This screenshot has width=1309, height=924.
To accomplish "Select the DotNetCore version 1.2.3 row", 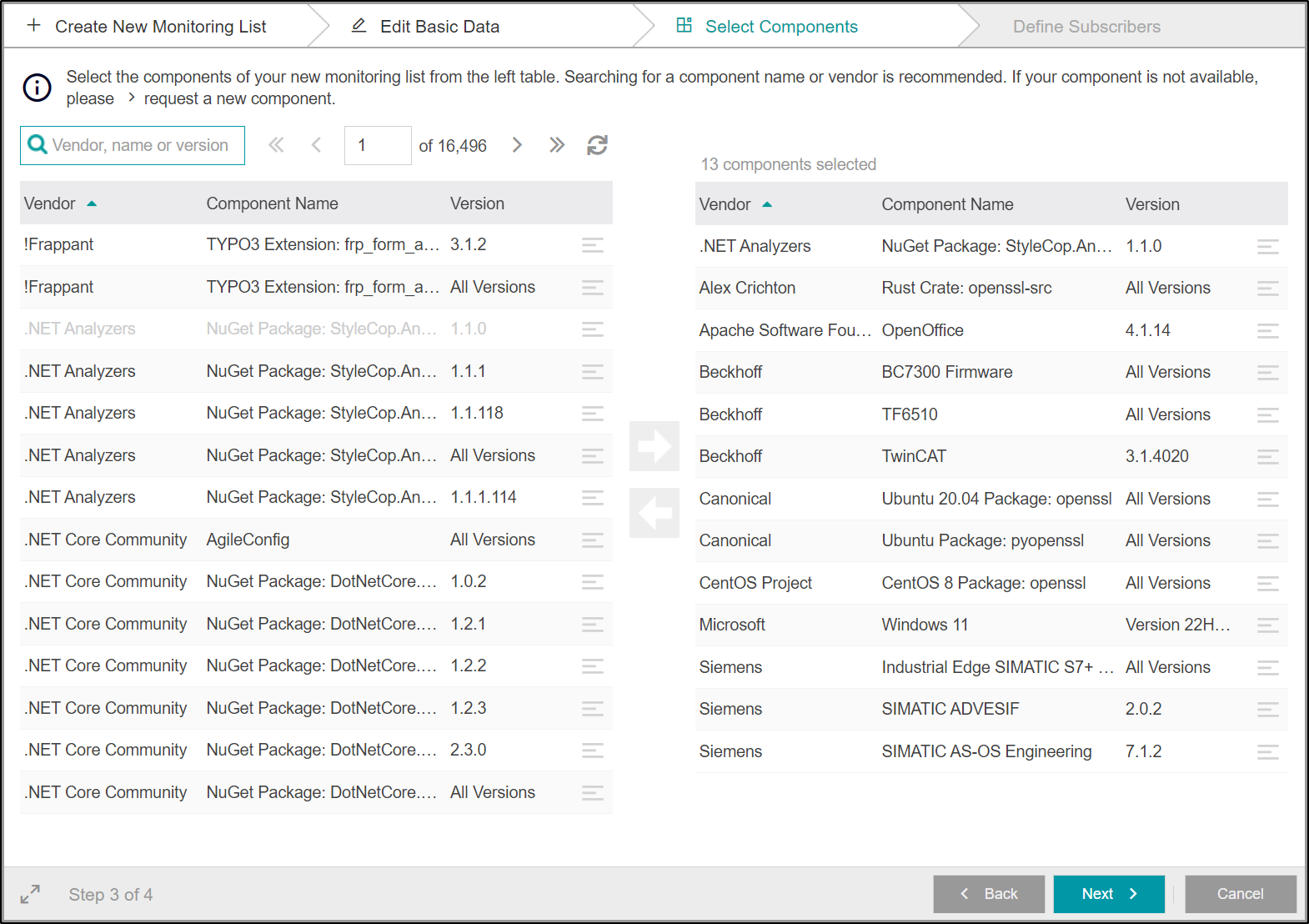I will (x=316, y=708).
